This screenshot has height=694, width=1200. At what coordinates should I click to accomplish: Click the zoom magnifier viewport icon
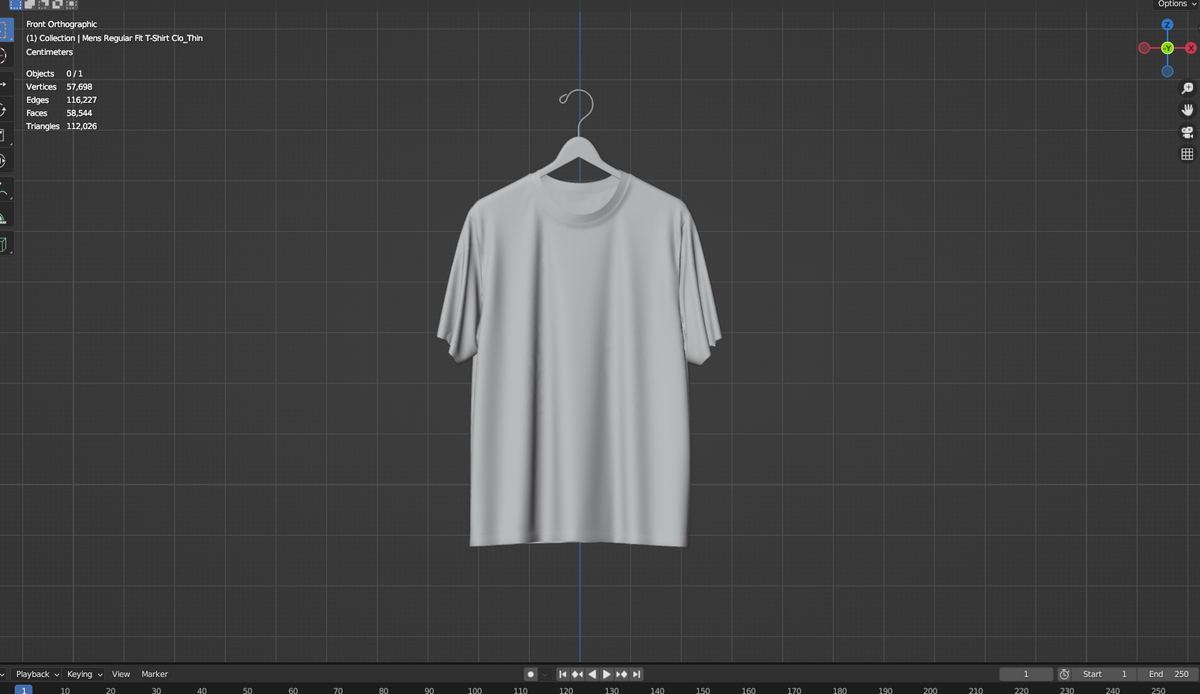pos(1187,88)
